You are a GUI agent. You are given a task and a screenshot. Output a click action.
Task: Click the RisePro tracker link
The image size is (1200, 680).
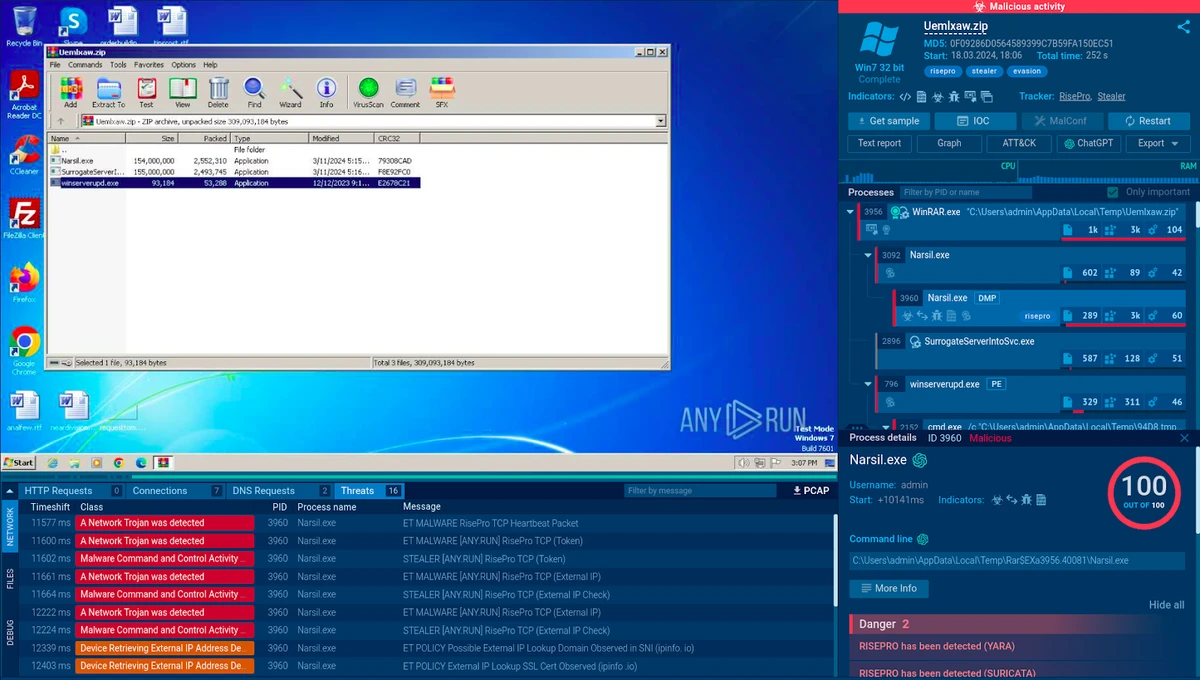click(x=1075, y=97)
